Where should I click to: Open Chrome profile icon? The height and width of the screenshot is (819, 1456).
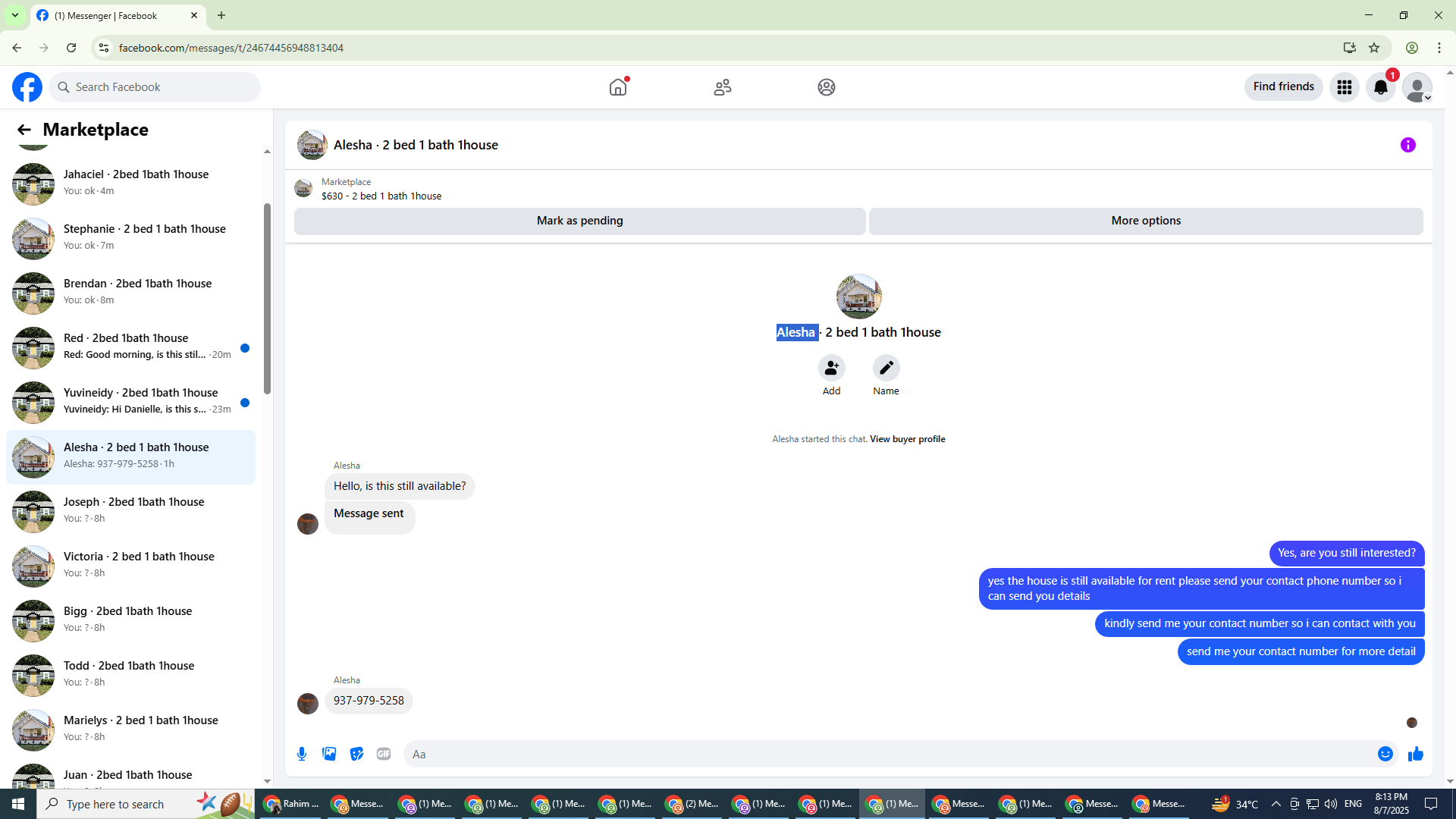click(1412, 48)
